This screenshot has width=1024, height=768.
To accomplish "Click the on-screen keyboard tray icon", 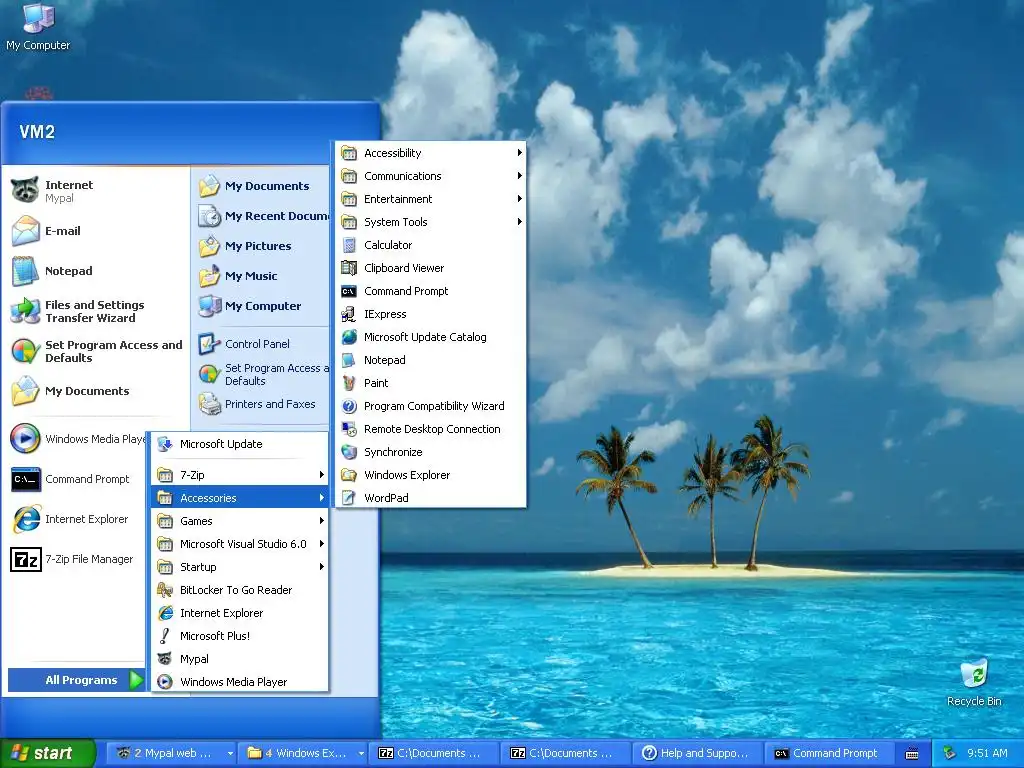I will [x=912, y=754].
